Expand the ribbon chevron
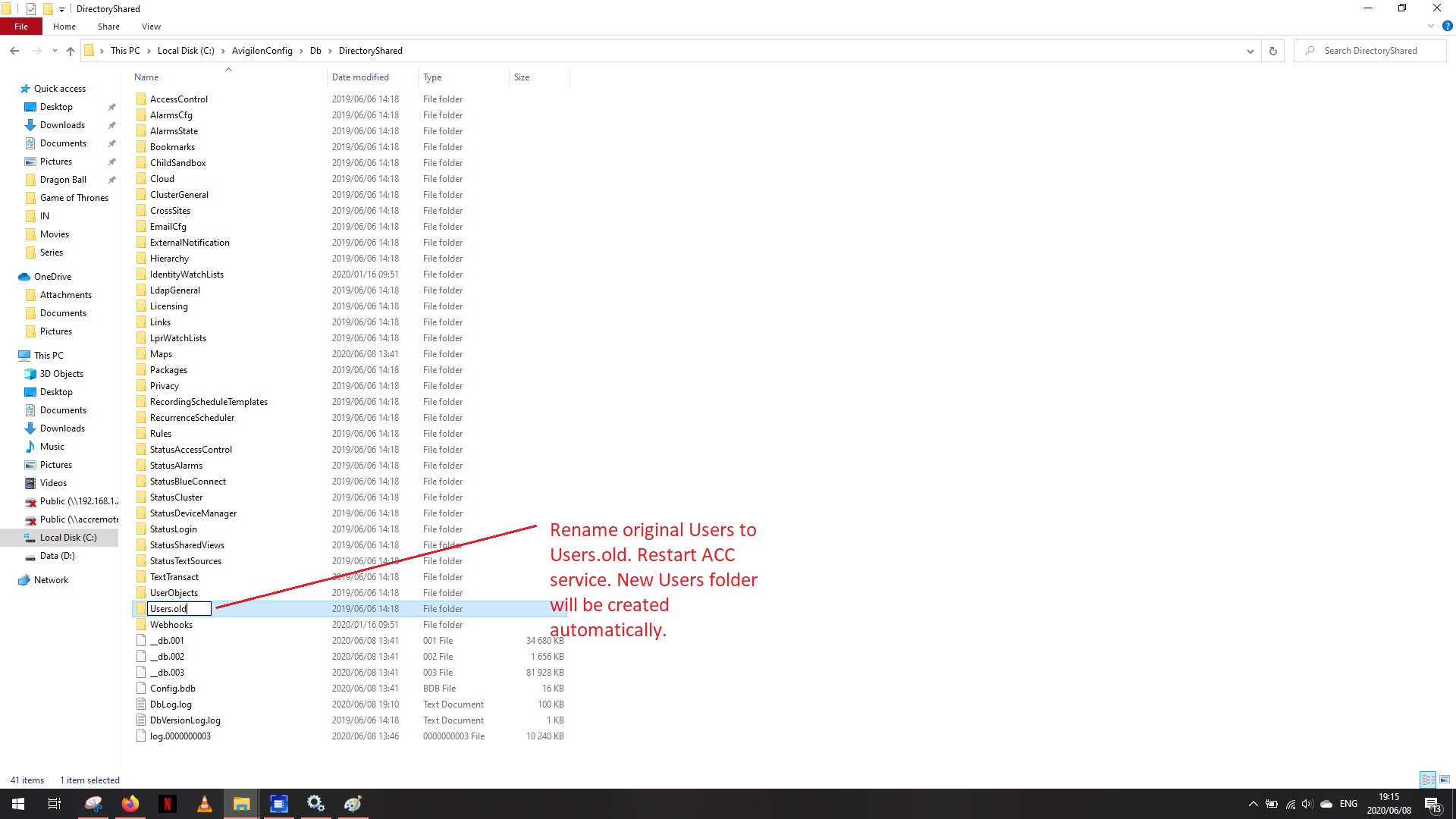Viewport: 1456px width, 819px height. click(1431, 26)
